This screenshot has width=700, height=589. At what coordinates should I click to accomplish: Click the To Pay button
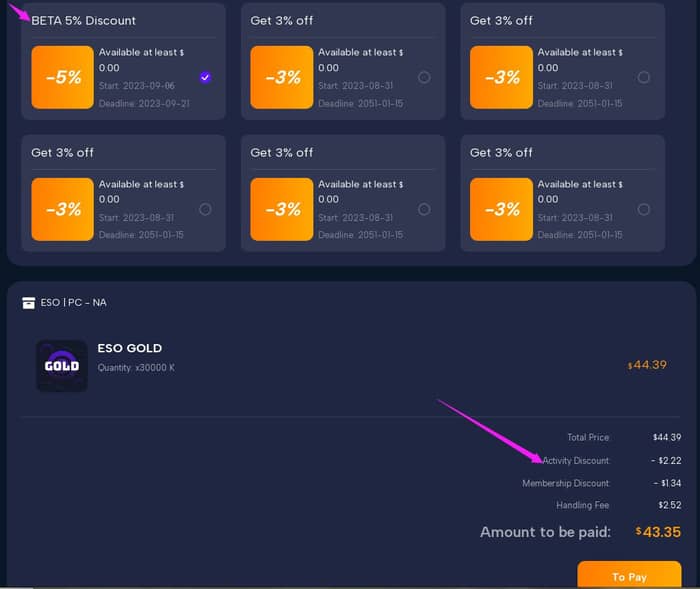(x=629, y=575)
